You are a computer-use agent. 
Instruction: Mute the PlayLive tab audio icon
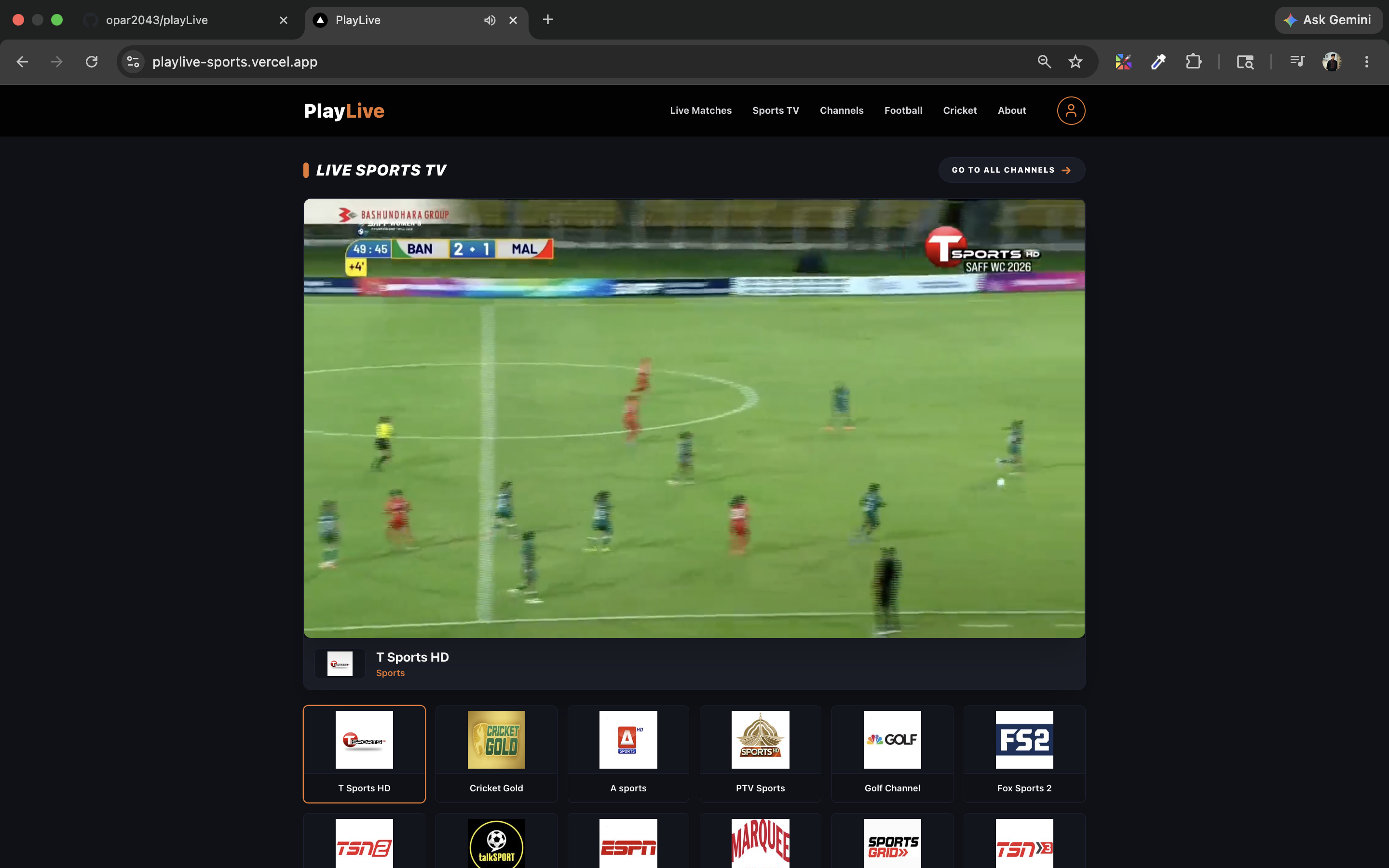pyautogui.click(x=489, y=20)
